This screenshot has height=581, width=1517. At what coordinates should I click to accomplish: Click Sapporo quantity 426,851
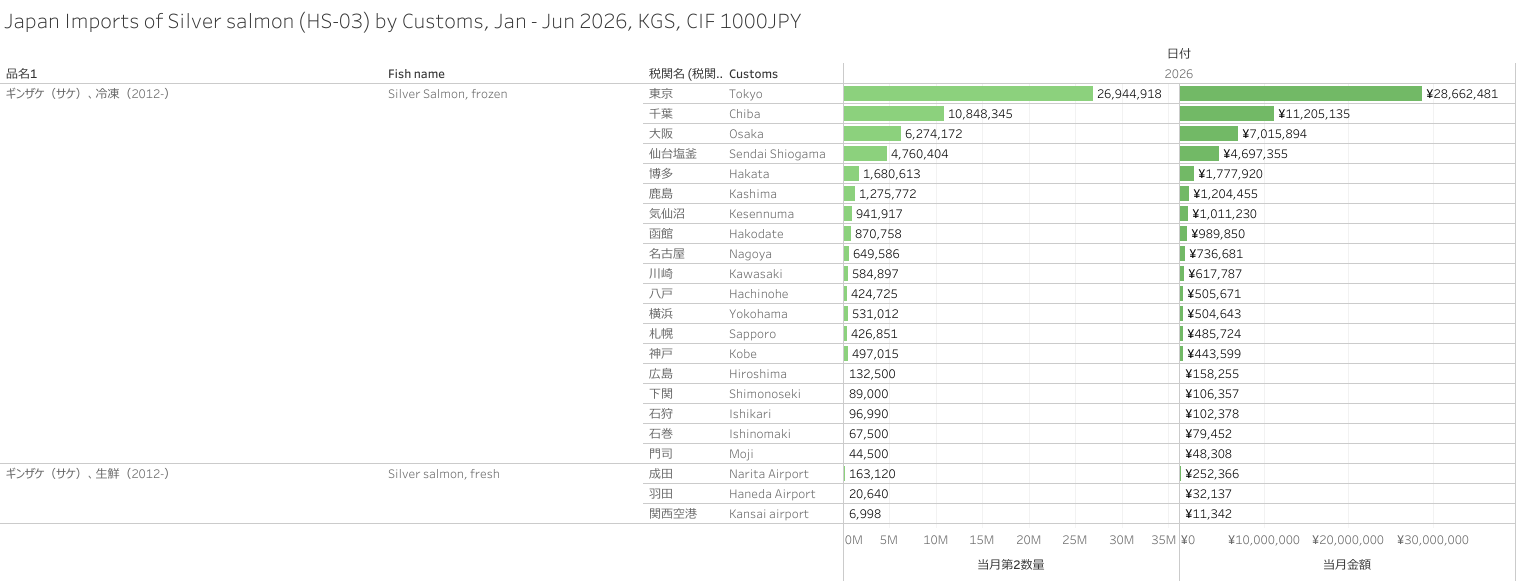point(875,334)
